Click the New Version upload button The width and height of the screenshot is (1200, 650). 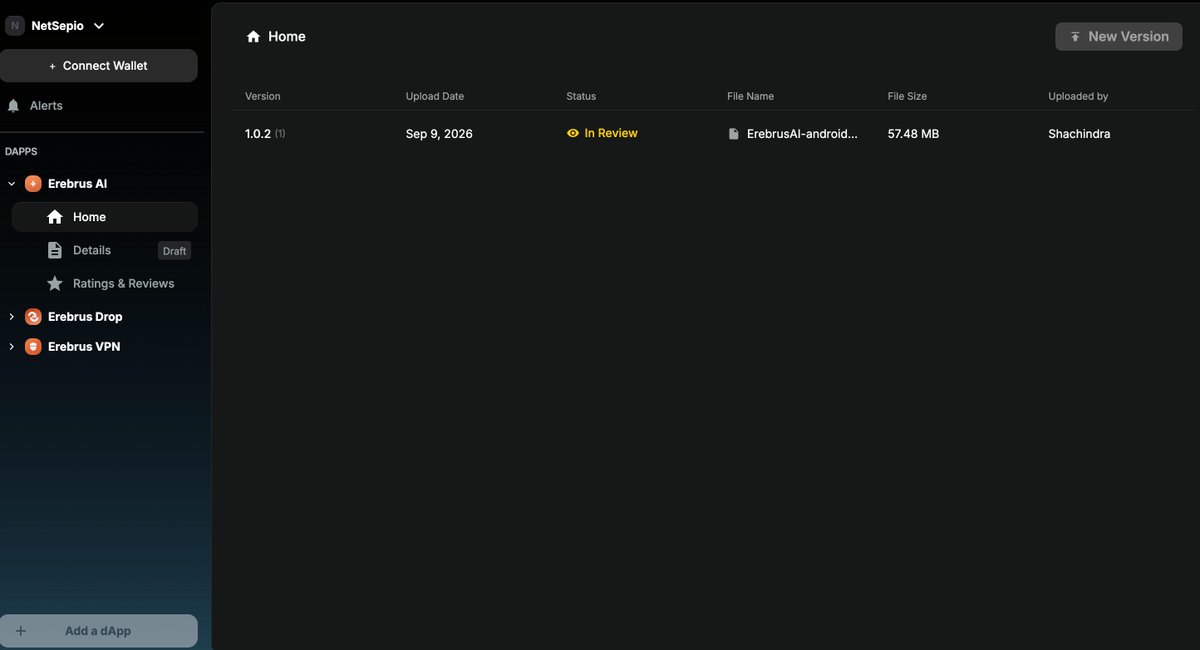[1119, 36]
